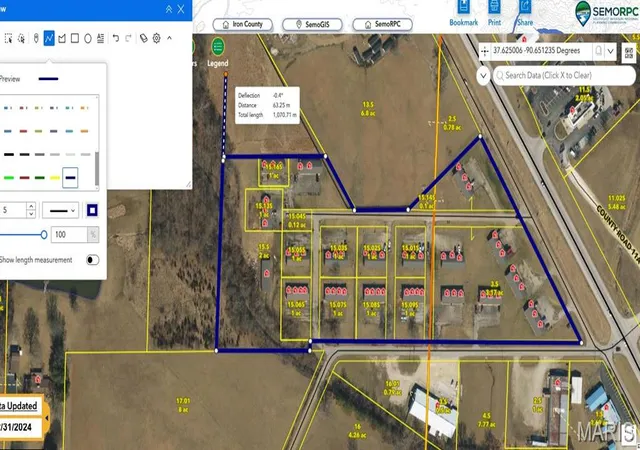Click the line style list scrollbar
This screenshot has width=640, height=450.
(x=97, y=169)
